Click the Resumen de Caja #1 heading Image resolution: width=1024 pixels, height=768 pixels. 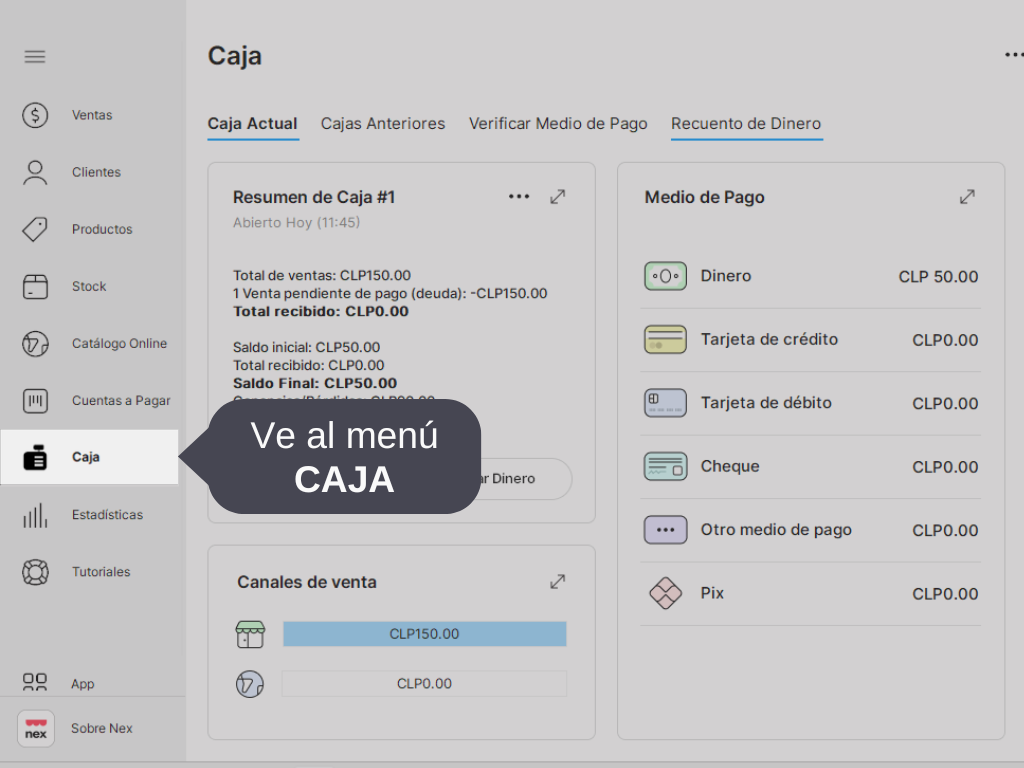tap(314, 197)
